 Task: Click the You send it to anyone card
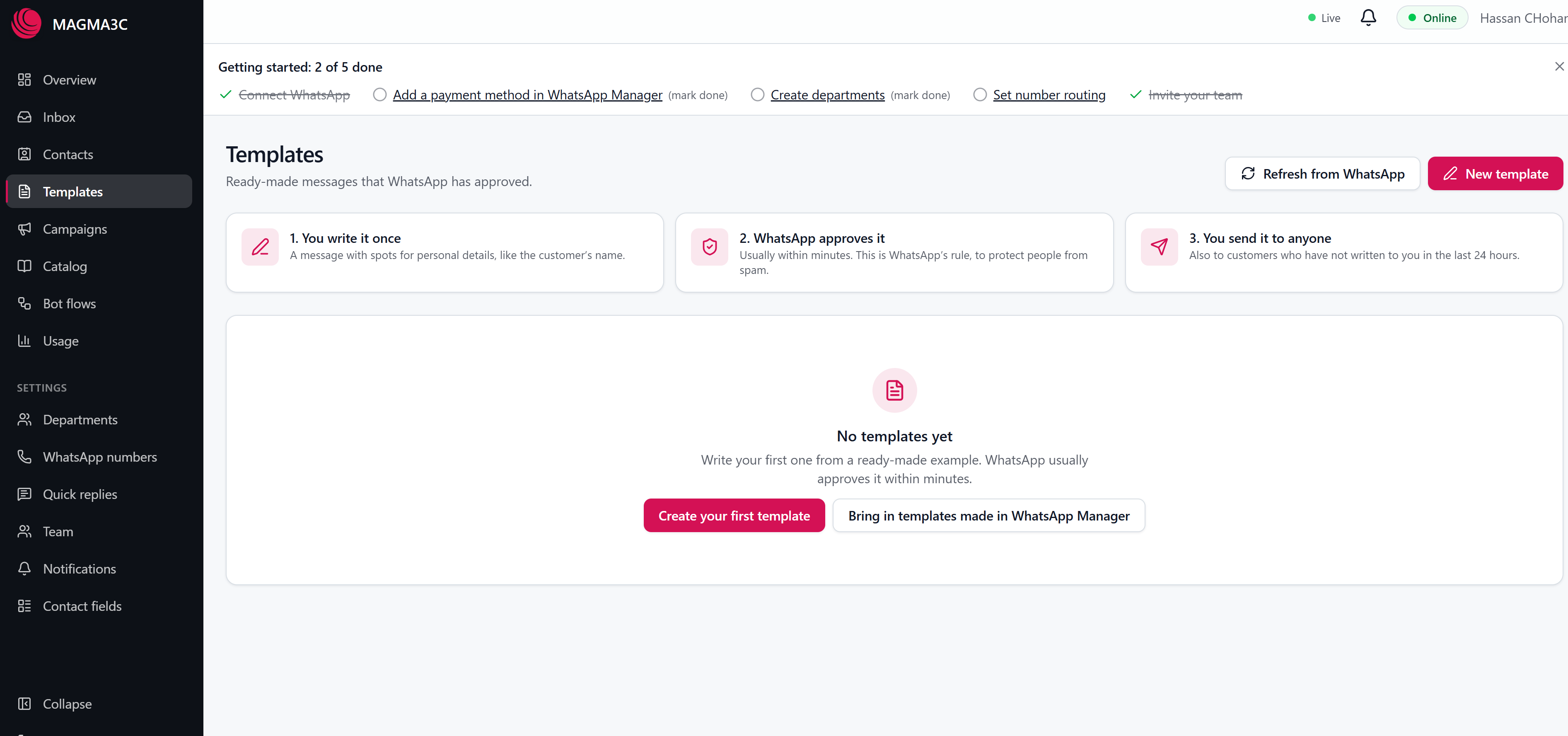(1343, 252)
